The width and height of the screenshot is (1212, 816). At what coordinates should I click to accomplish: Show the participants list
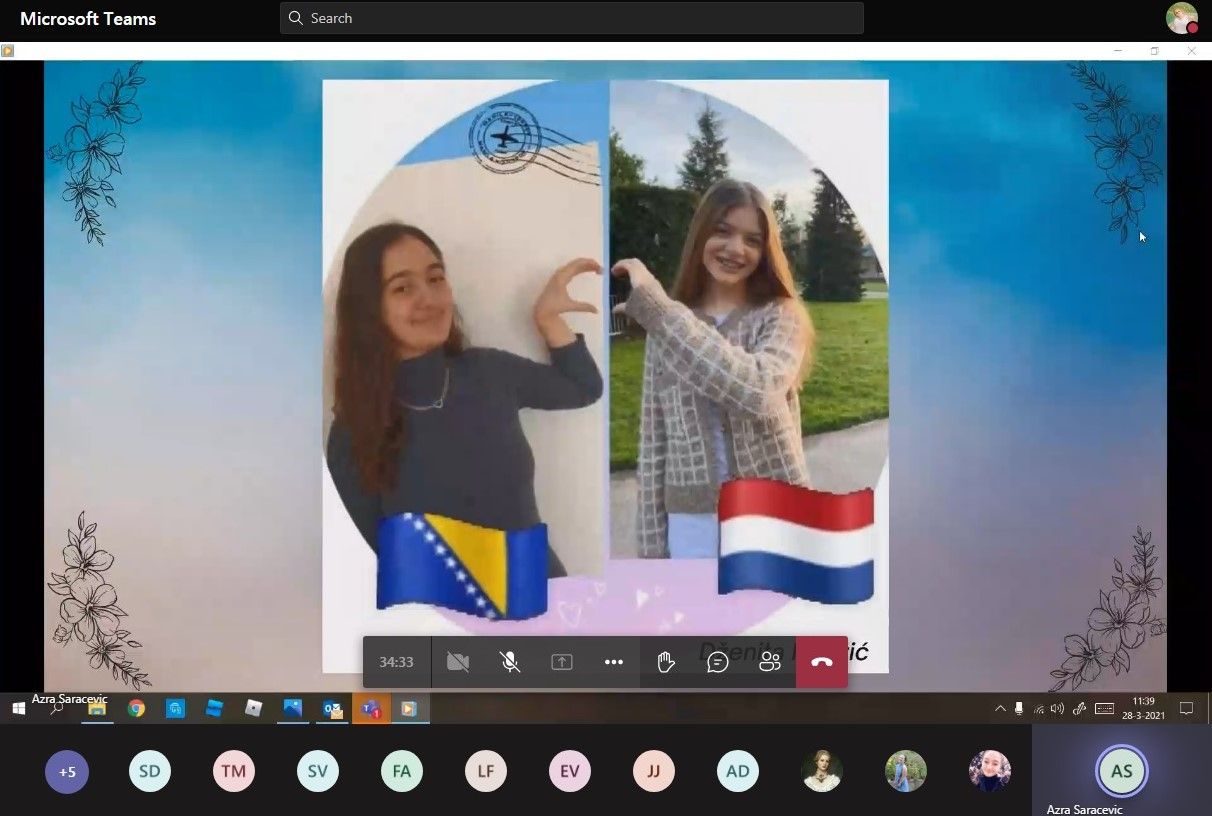click(770, 662)
